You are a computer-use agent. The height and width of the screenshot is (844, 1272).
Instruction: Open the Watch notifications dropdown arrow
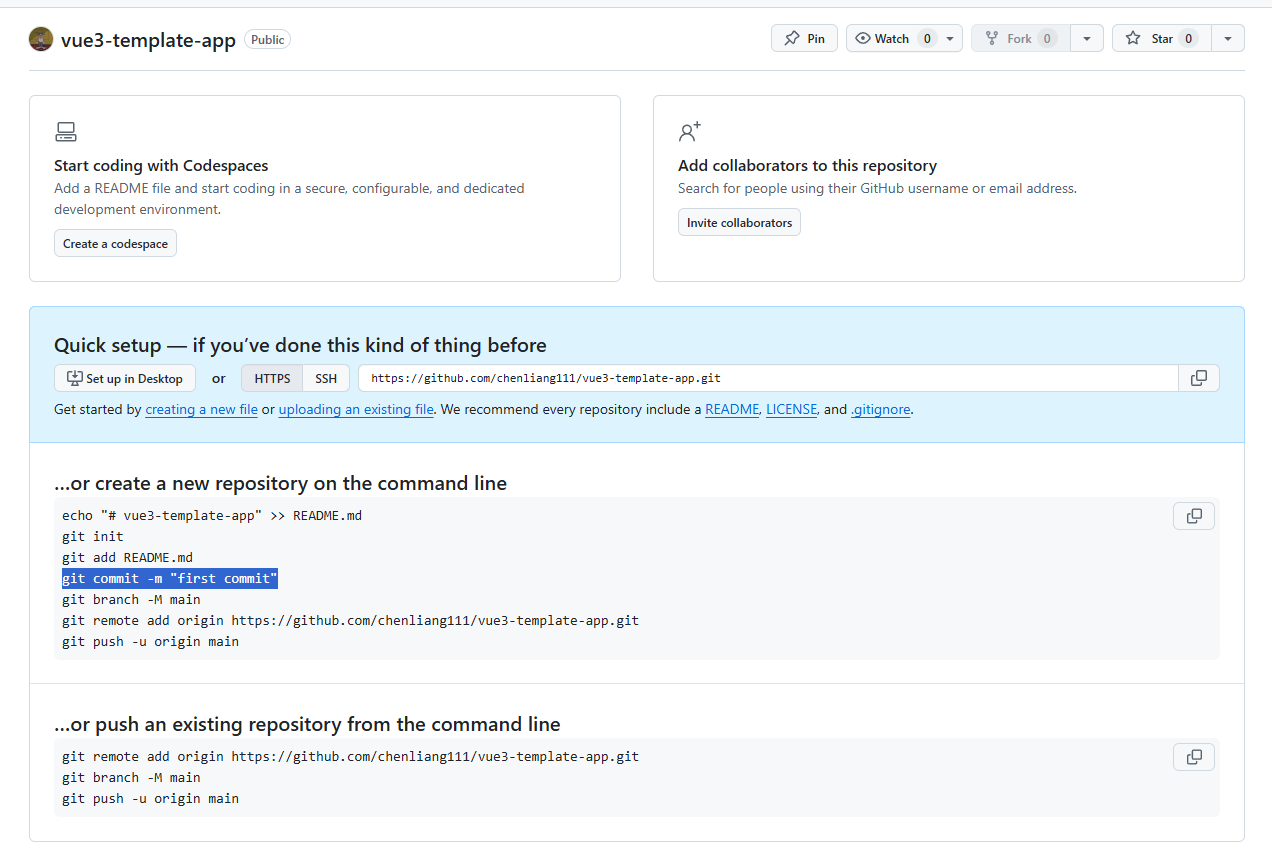pyautogui.click(x=950, y=38)
